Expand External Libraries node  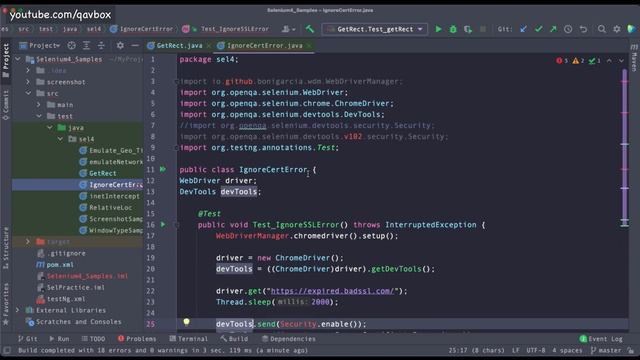point(18,310)
